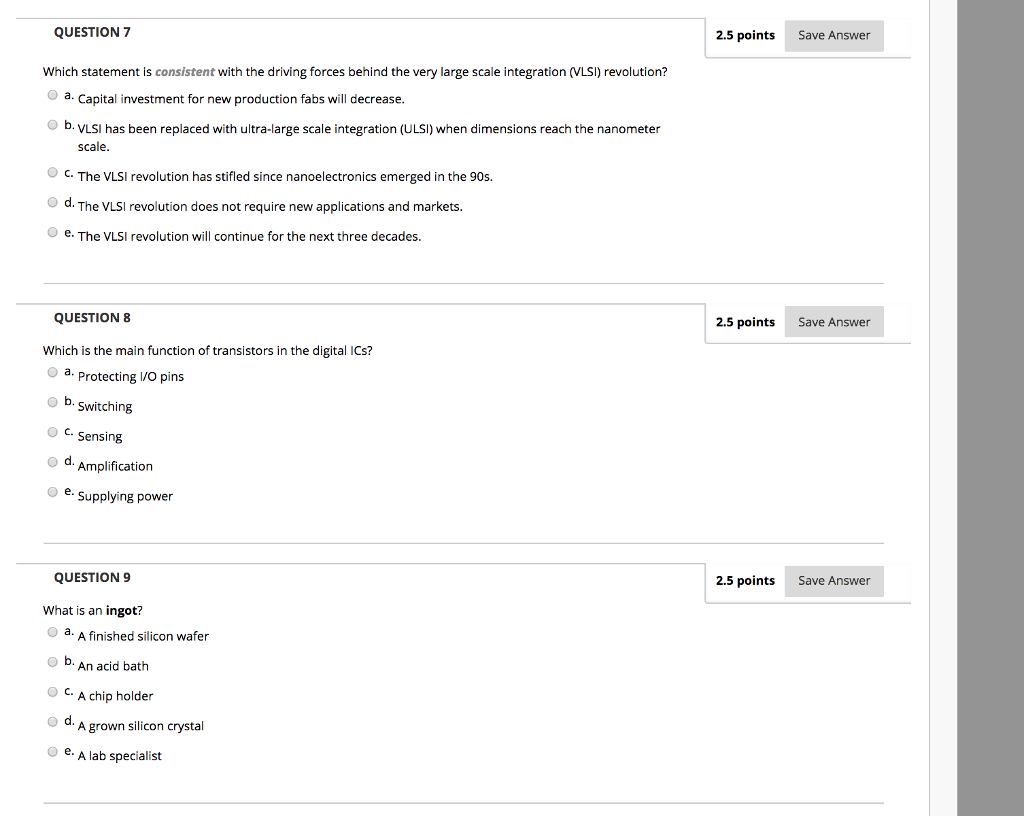Screen dimensions: 1024x816
Task: Select 'A grown silicon crystal' answer
Action: point(52,723)
